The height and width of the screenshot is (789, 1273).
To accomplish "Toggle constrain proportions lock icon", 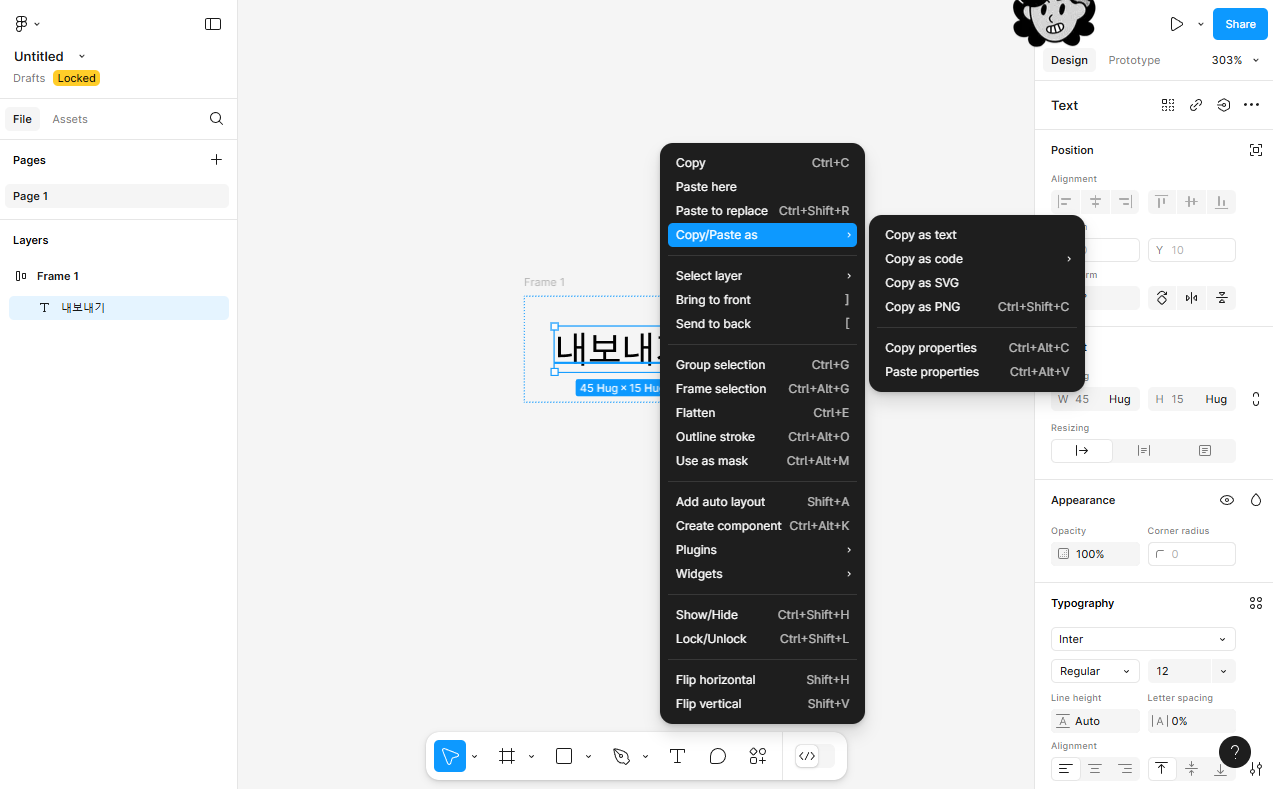I will click(1256, 399).
